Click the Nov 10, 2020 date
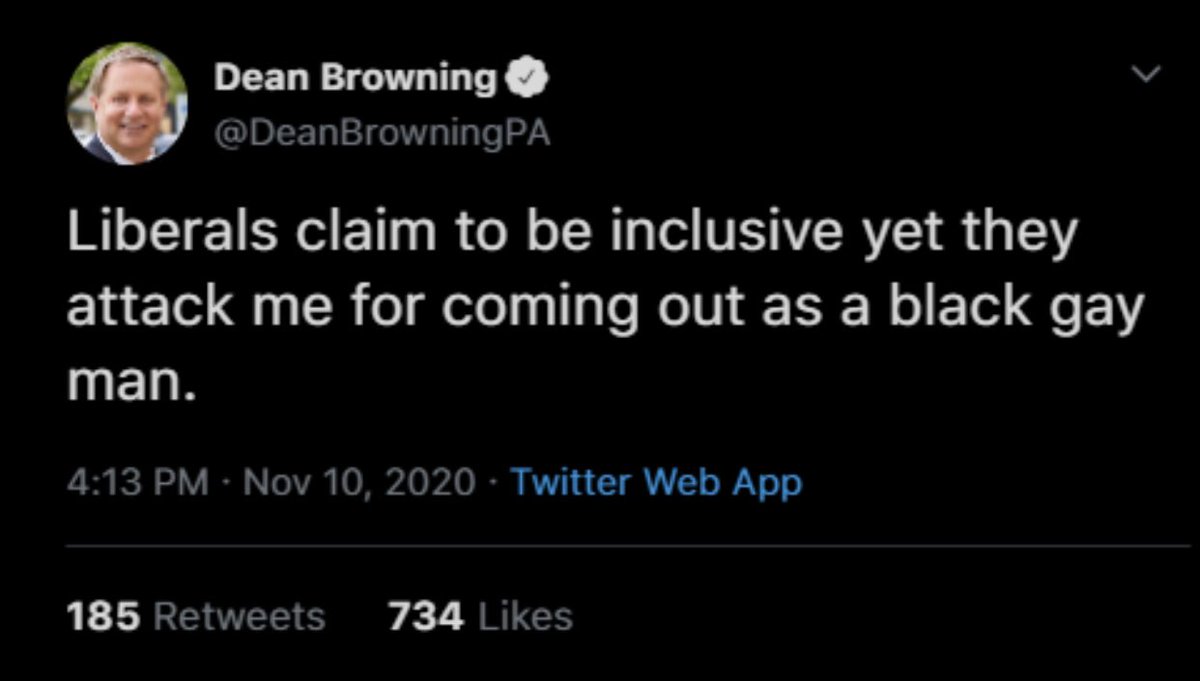 point(360,482)
